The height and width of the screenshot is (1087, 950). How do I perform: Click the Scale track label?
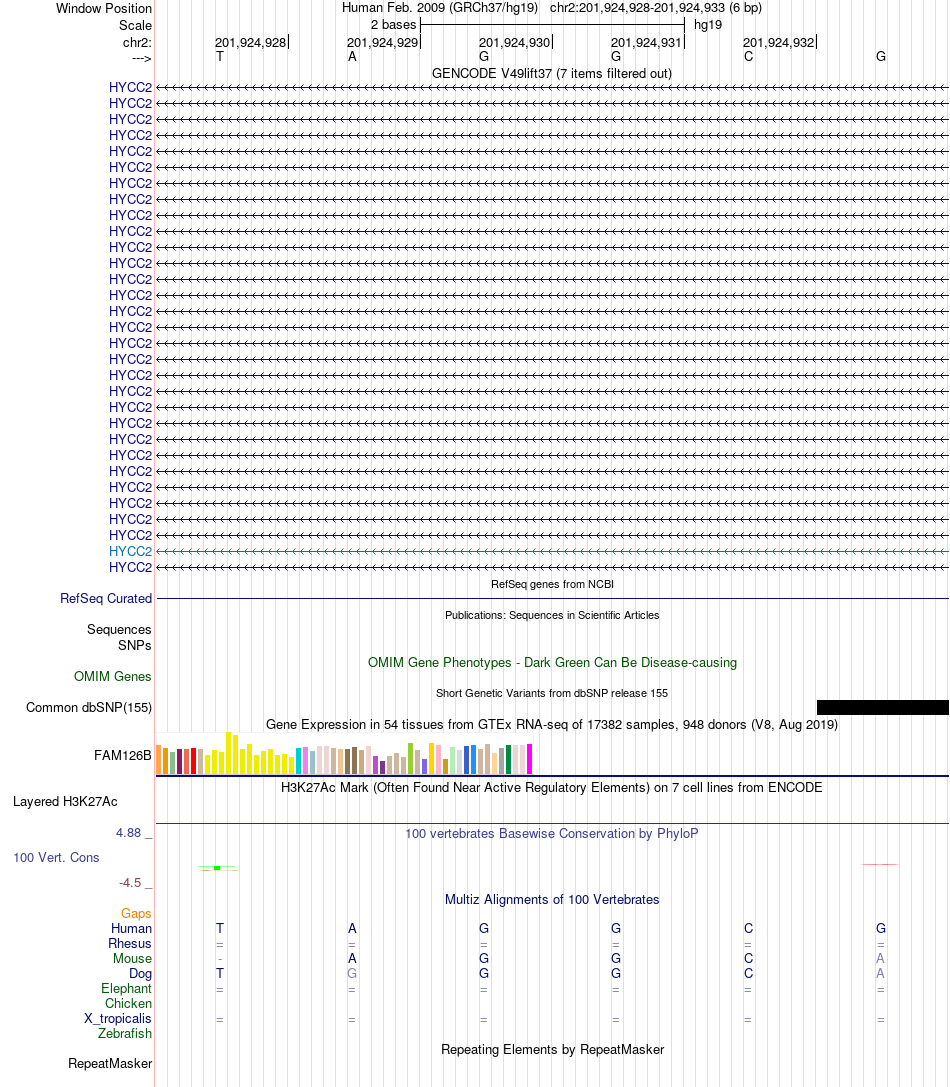tap(135, 25)
